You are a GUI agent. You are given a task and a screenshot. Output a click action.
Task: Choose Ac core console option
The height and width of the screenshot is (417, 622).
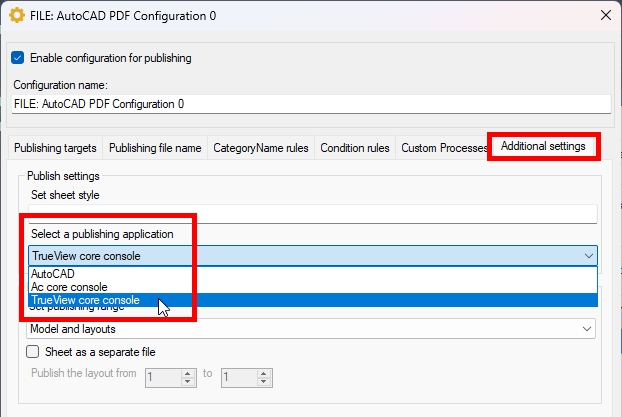coord(69,287)
